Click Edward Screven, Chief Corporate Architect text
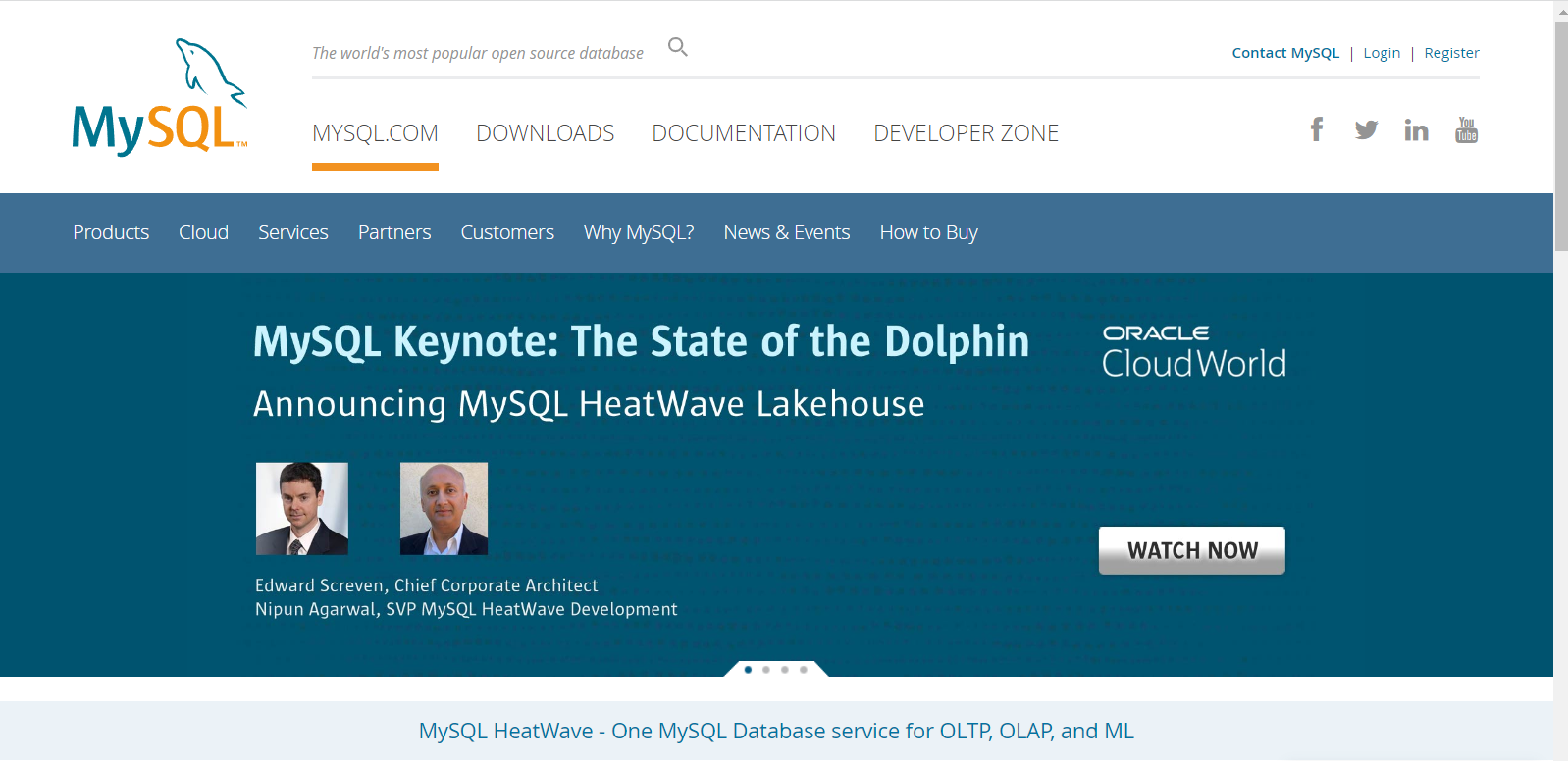 427,585
